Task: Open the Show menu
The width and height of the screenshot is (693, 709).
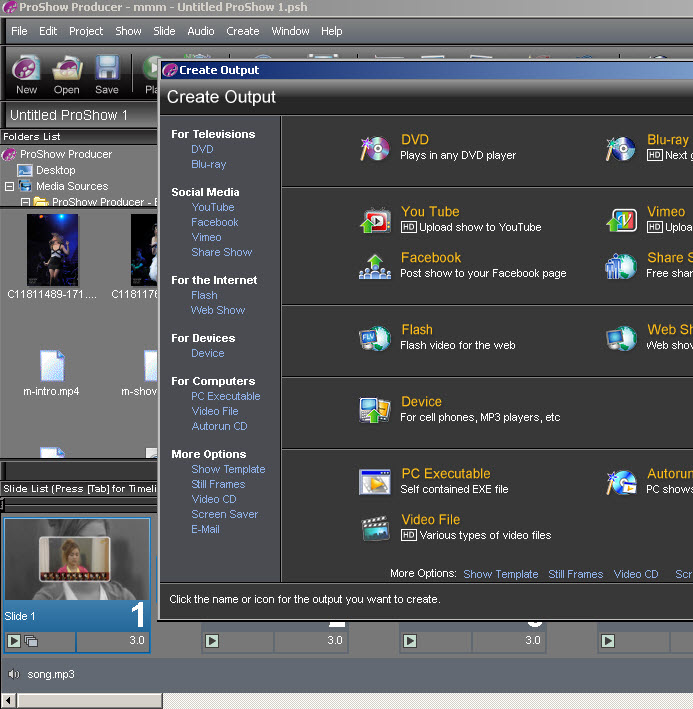Action: click(x=128, y=31)
